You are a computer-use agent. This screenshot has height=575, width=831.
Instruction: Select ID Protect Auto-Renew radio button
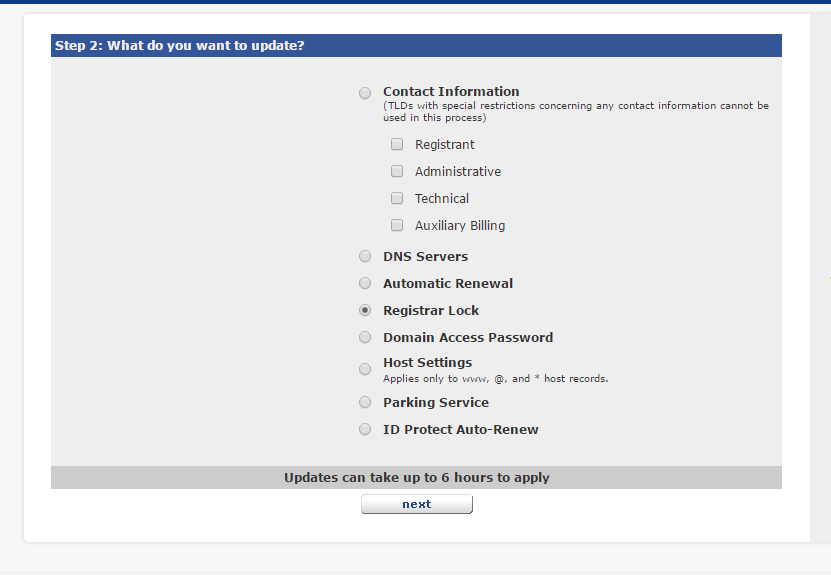(365, 429)
